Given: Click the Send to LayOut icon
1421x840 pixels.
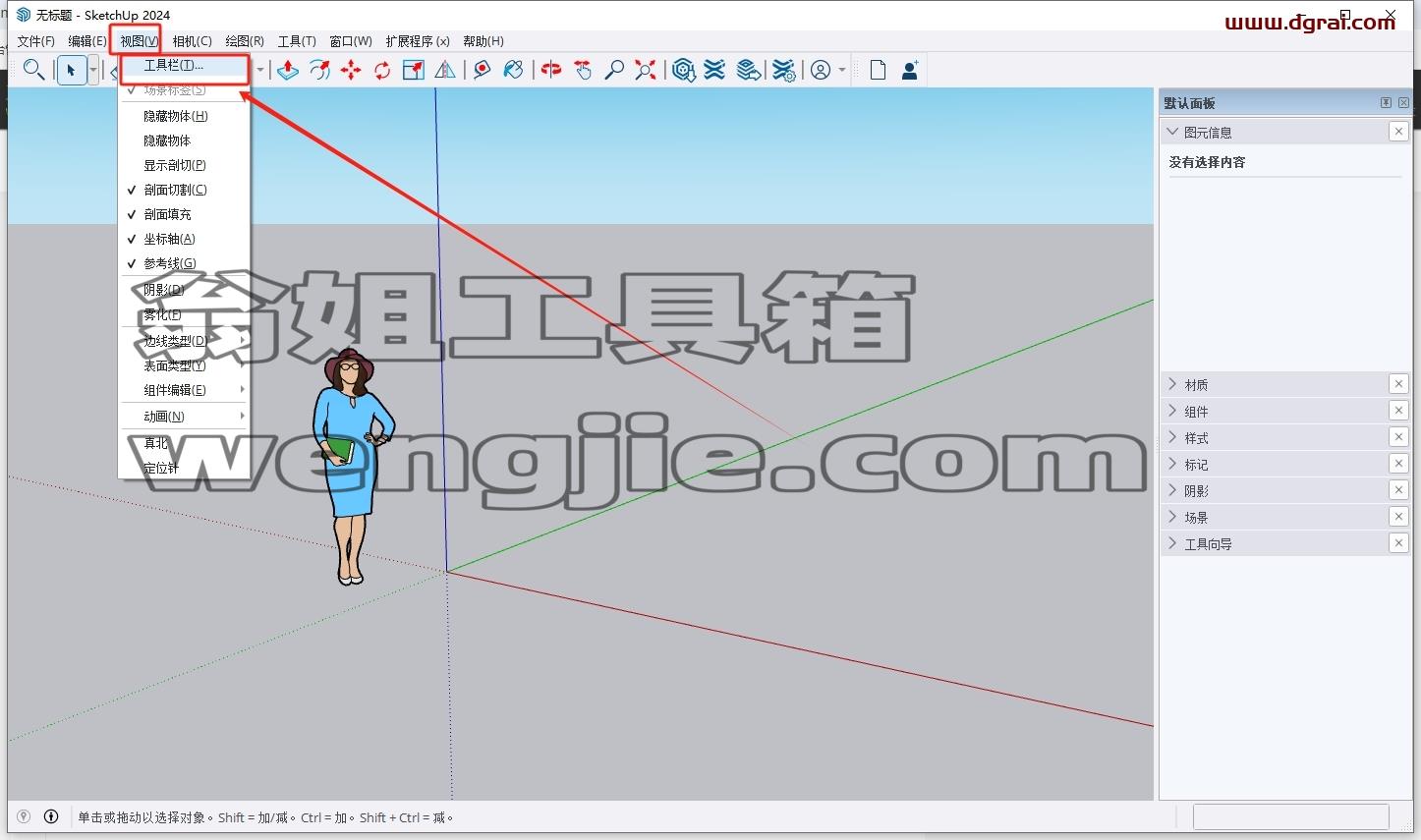Looking at the screenshot, I should tap(749, 70).
